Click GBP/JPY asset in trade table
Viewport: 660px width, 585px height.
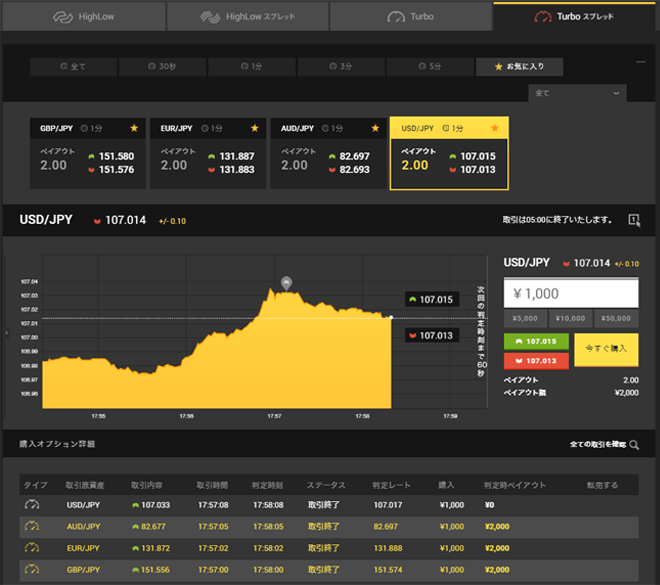tap(83, 569)
